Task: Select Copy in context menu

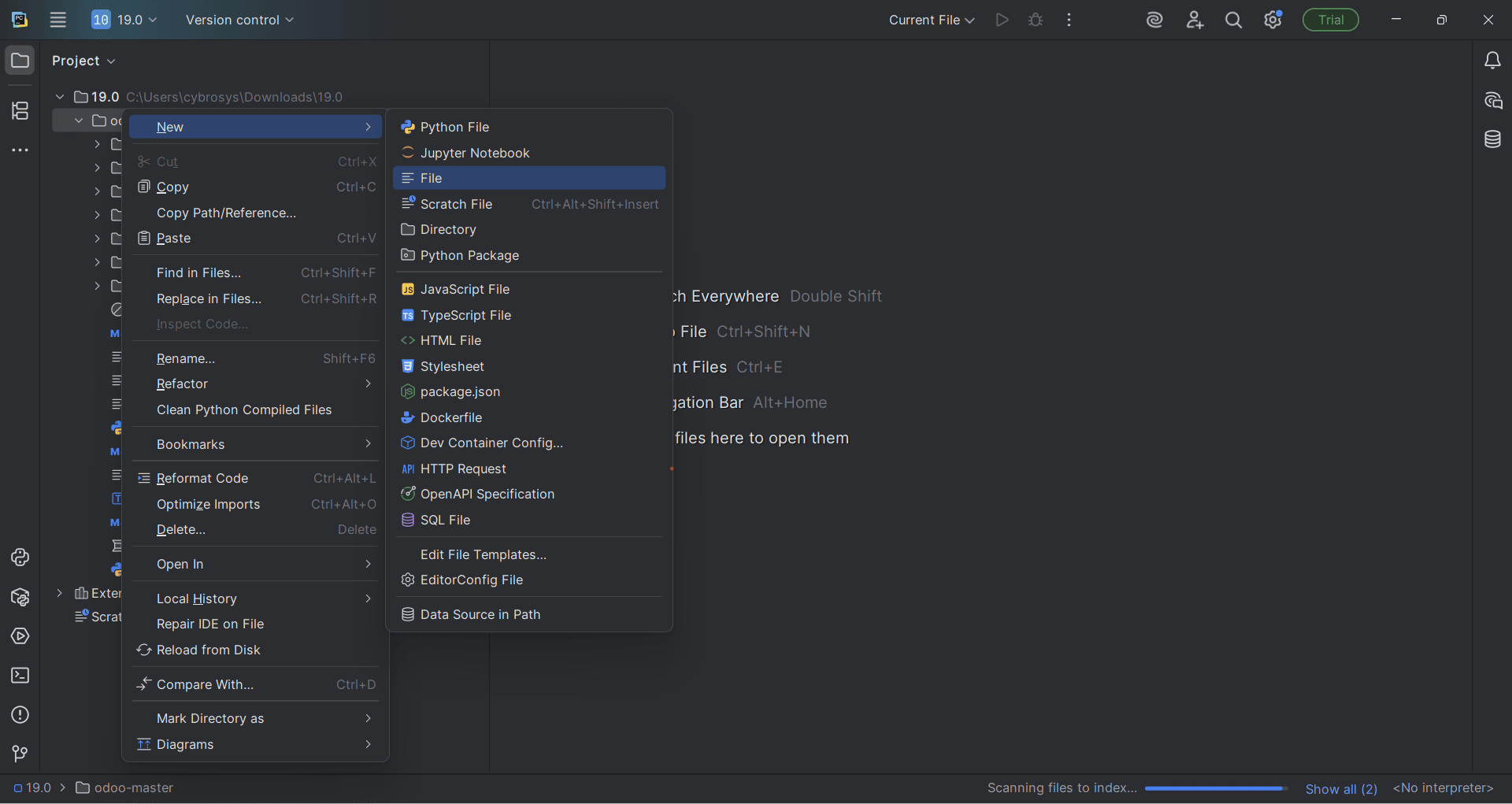Action: (x=255, y=187)
